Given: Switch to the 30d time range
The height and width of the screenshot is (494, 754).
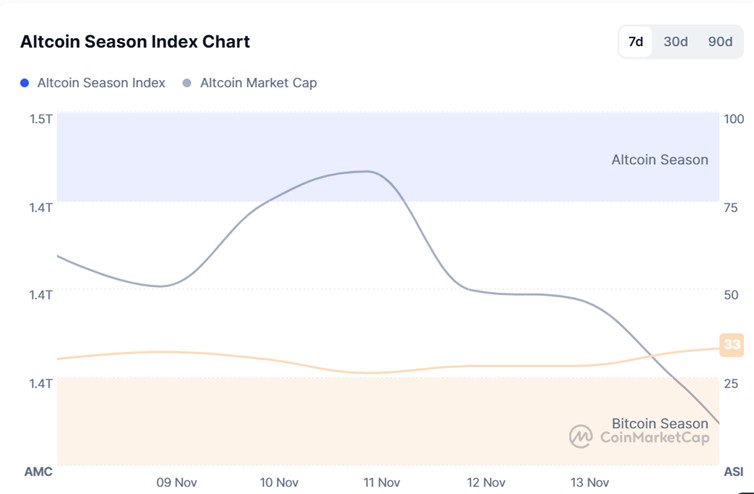Looking at the screenshot, I should 676,42.
